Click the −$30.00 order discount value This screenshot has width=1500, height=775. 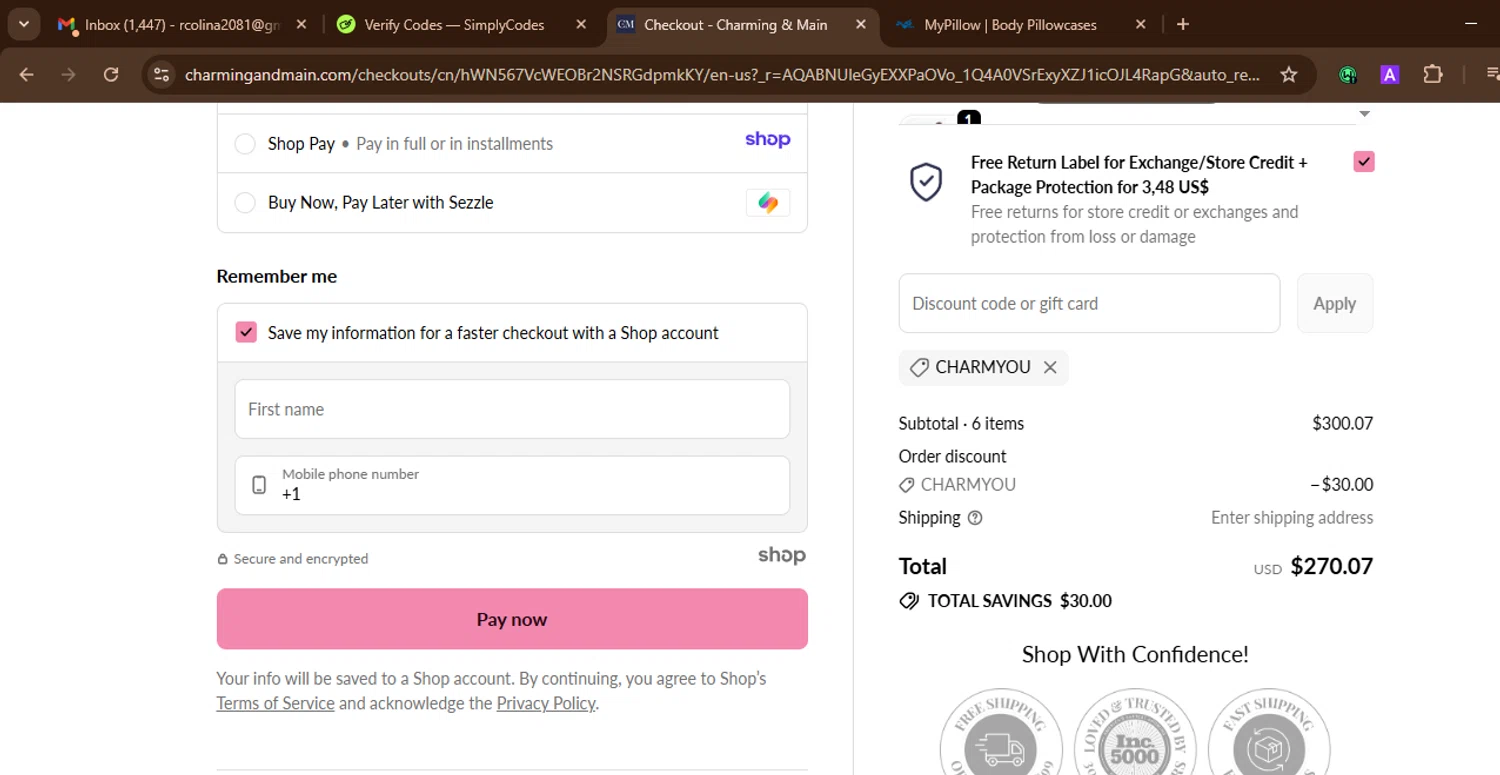point(1342,484)
